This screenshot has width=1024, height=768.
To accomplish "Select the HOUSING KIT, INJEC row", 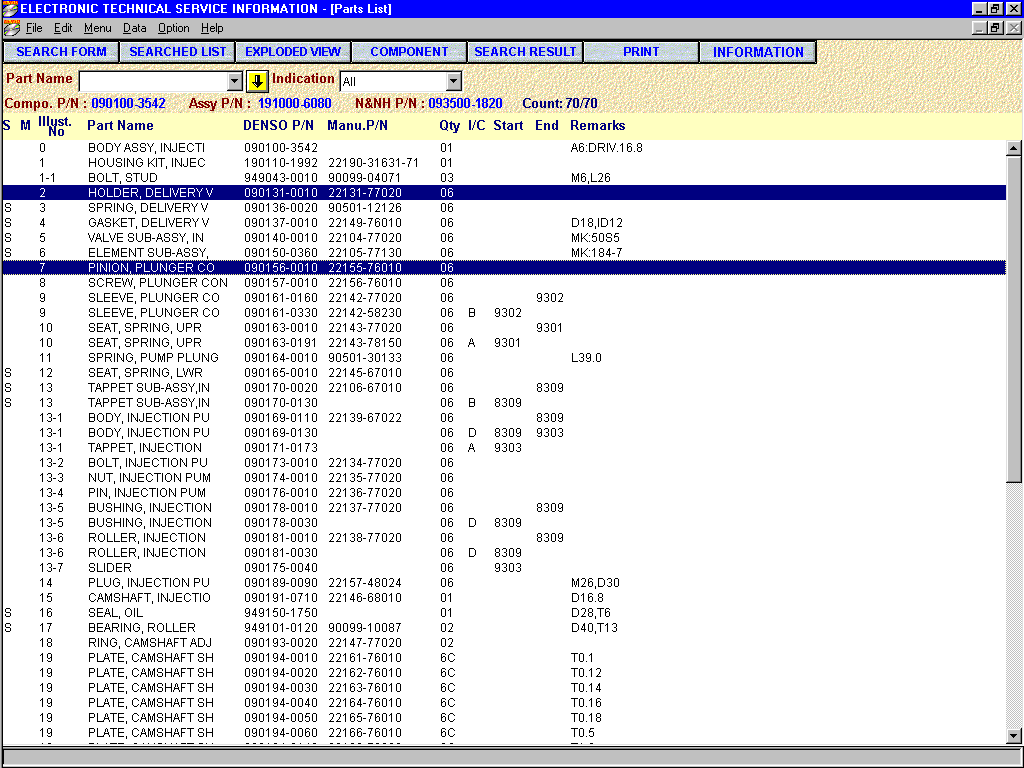I will point(504,163).
